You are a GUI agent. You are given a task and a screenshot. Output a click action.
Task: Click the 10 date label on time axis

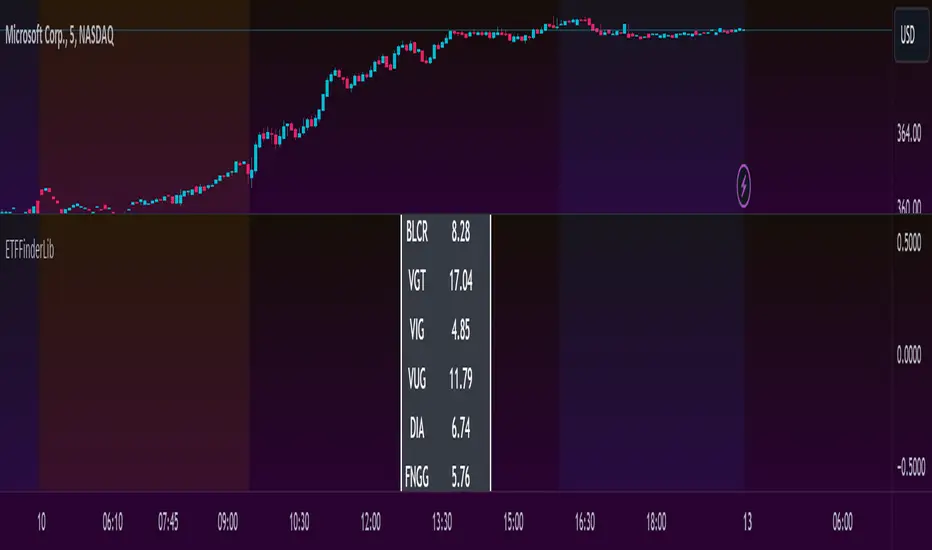41,522
